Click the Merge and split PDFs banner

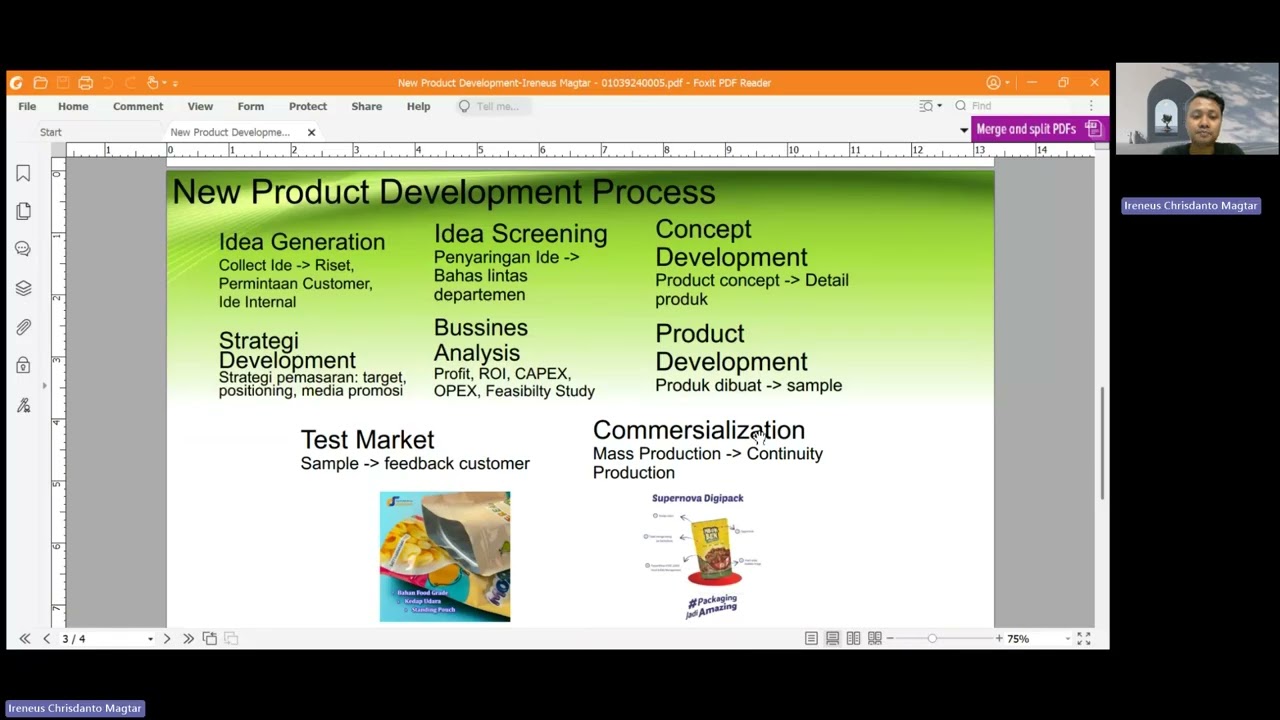1039,129
